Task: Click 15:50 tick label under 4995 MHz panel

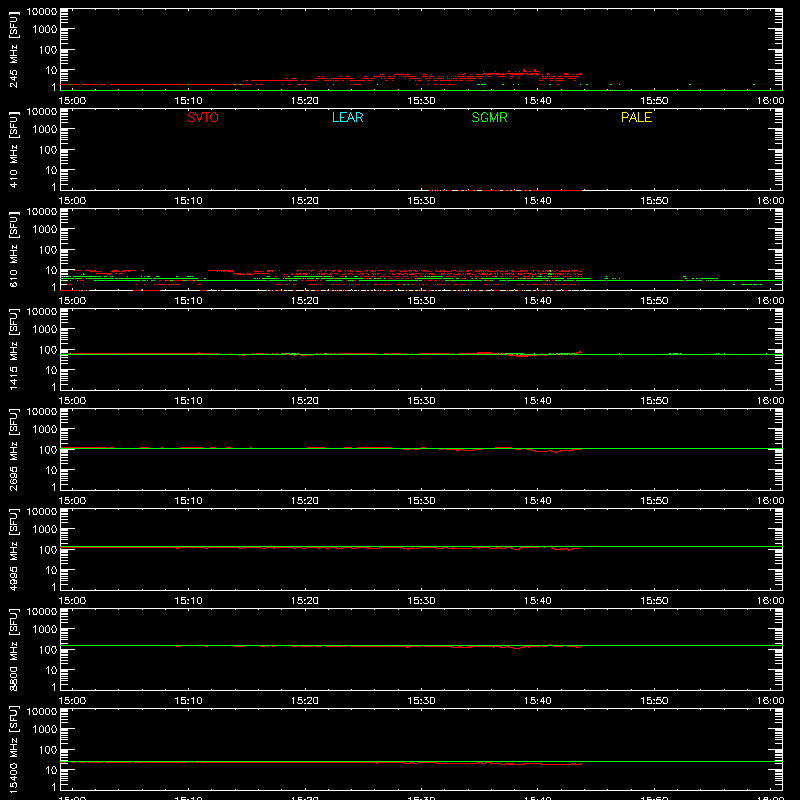Action: 654,601
